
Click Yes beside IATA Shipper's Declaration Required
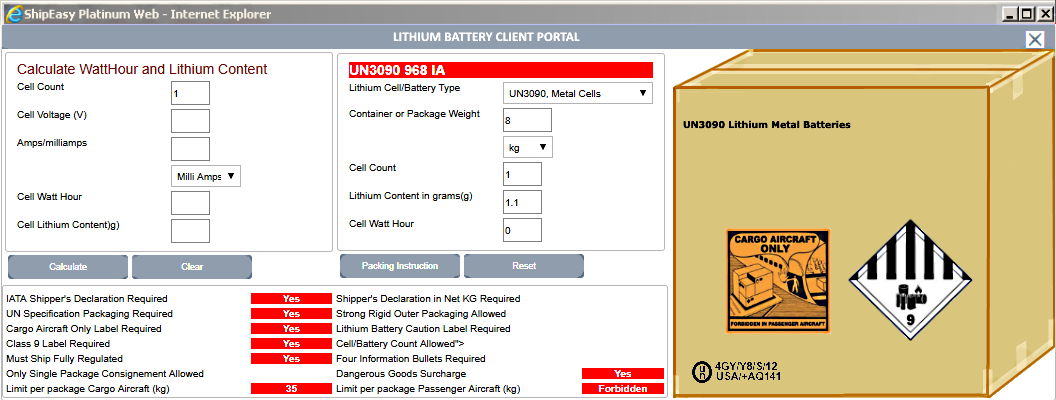coord(291,298)
